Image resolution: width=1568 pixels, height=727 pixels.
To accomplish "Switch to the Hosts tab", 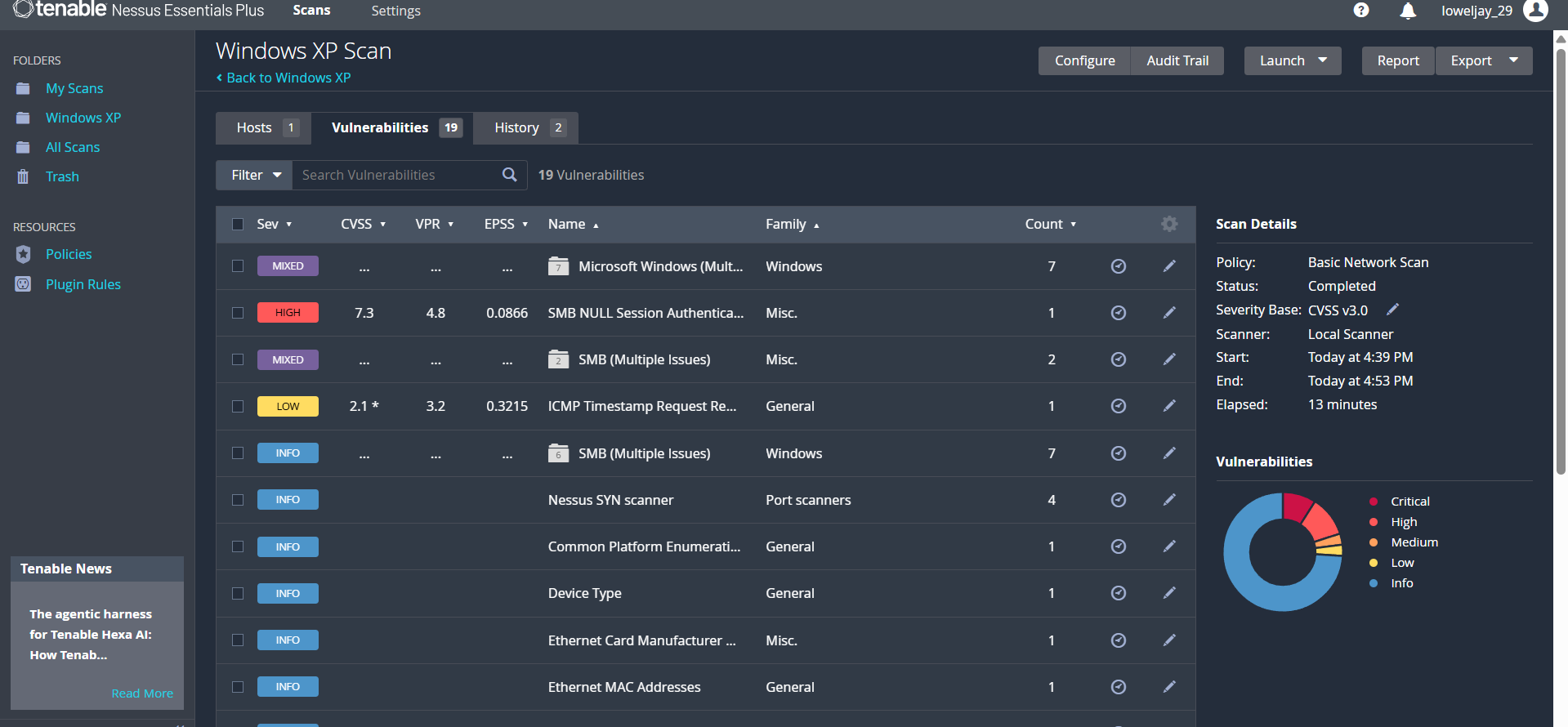I will coord(264,127).
